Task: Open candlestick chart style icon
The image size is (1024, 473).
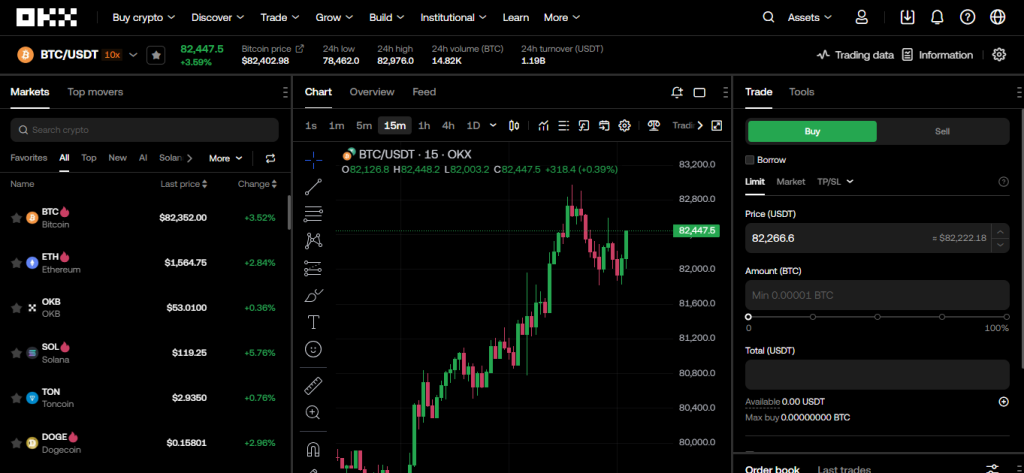Action: tap(514, 125)
